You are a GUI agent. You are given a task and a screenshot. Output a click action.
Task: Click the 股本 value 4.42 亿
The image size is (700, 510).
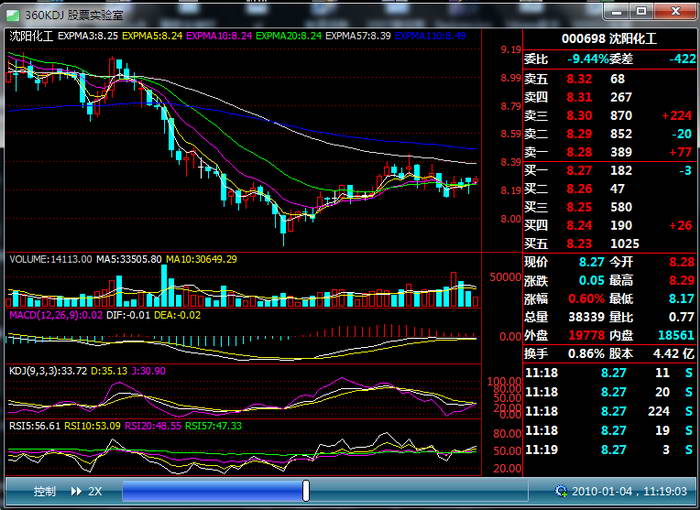pyautogui.click(x=674, y=354)
